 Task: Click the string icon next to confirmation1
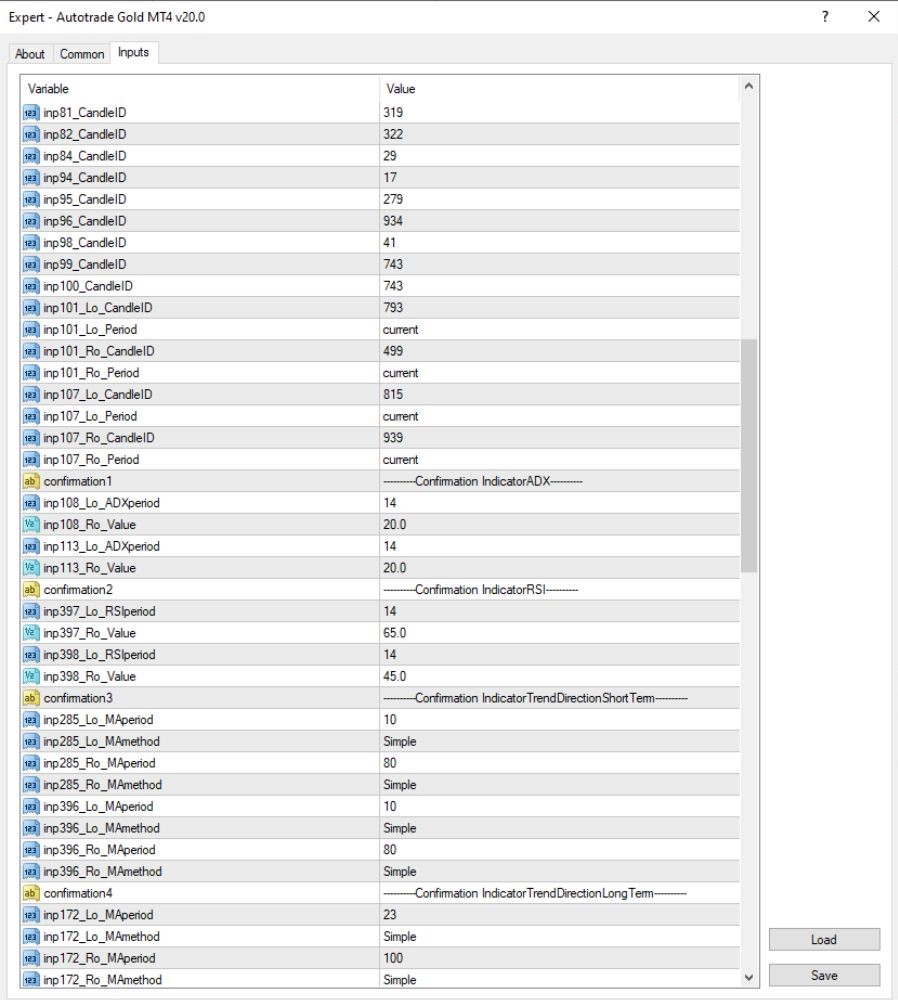[x=31, y=482]
